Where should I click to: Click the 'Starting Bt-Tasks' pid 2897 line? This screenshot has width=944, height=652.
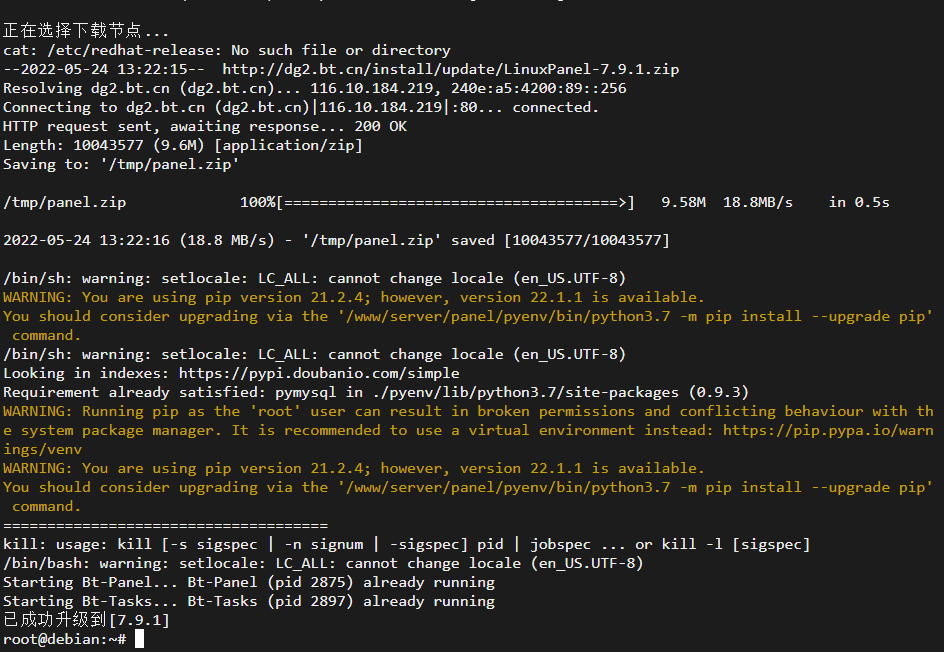point(249,601)
